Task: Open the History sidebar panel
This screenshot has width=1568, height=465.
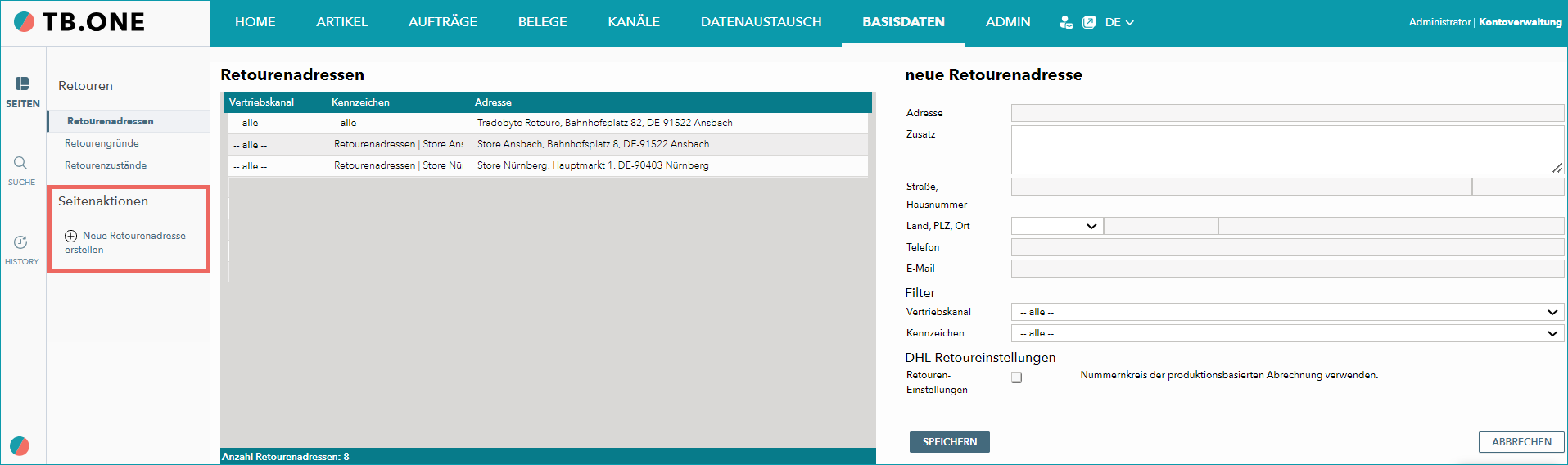Action: coord(21,251)
